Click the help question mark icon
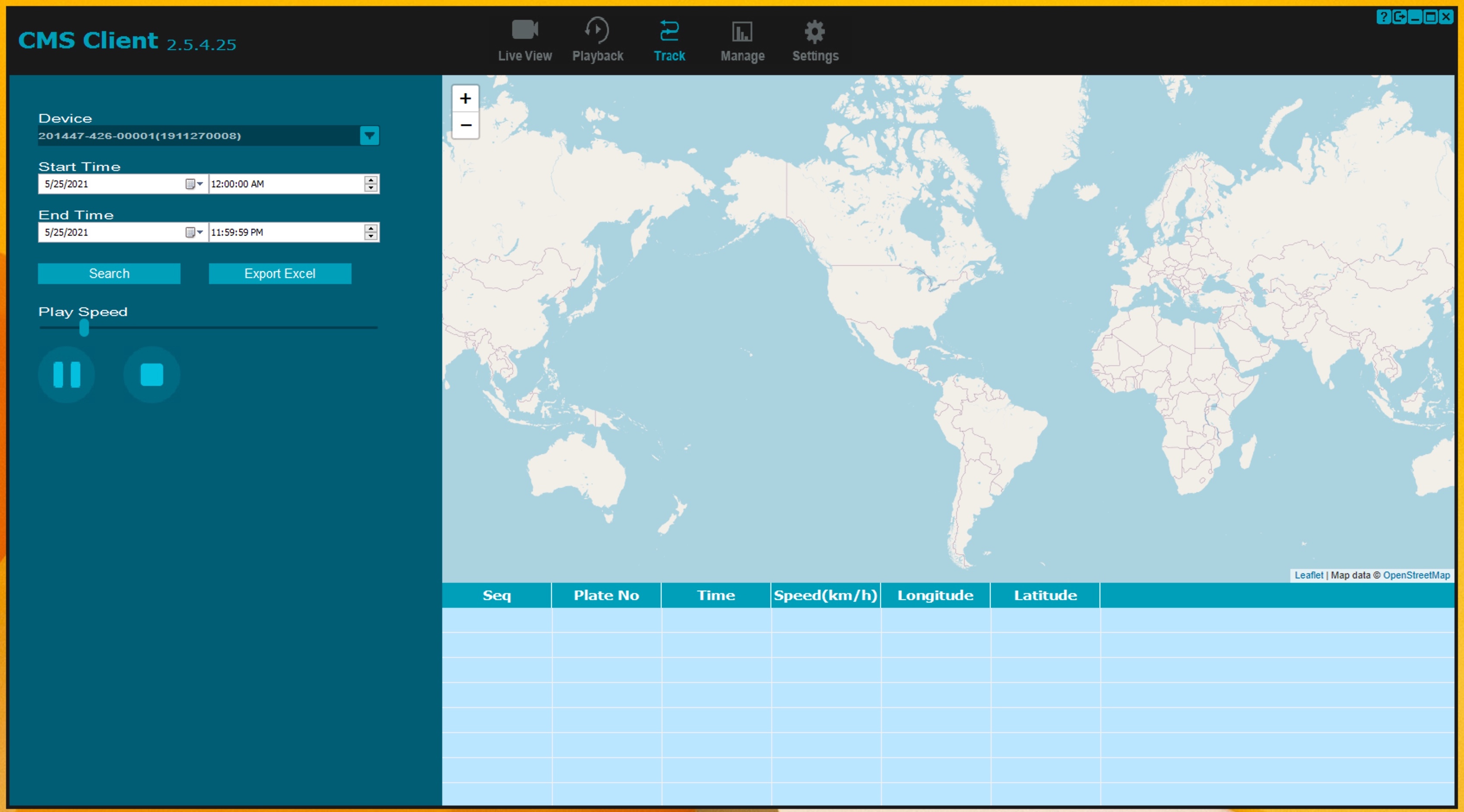The image size is (1464, 812). (x=1383, y=17)
